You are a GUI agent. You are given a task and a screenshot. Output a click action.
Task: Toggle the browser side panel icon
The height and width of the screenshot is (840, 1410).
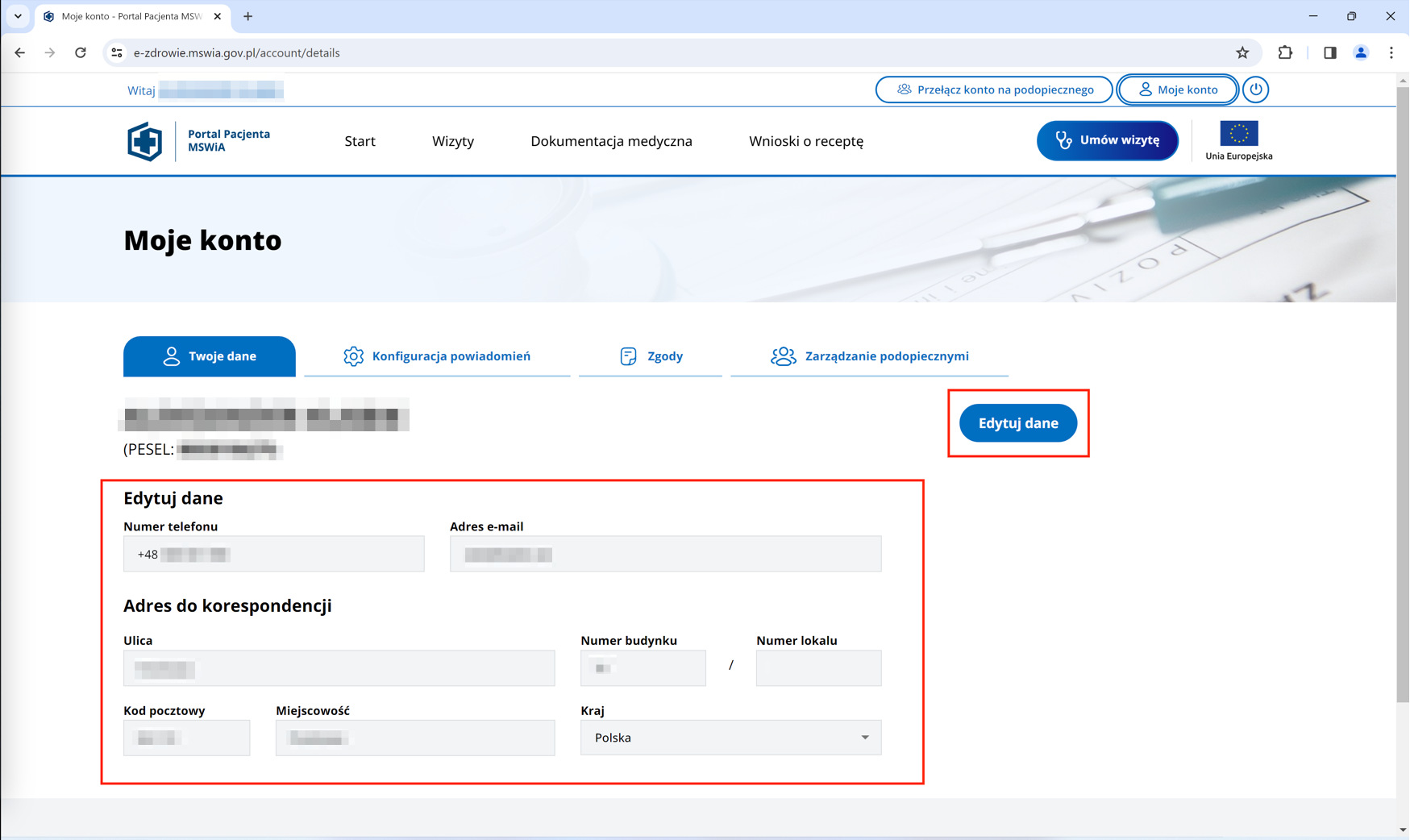coord(1329,53)
